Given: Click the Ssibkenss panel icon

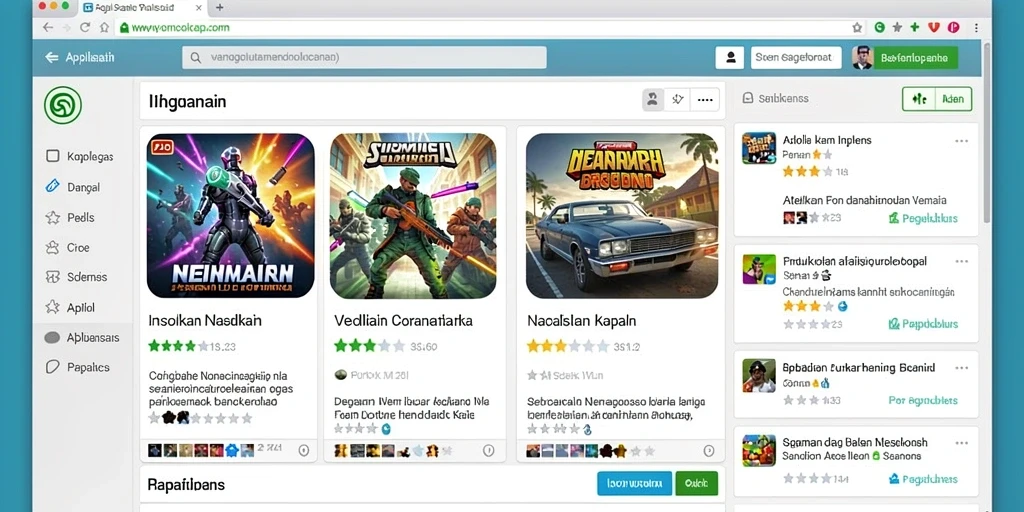Looking at the screenshot, I should 748,99.
